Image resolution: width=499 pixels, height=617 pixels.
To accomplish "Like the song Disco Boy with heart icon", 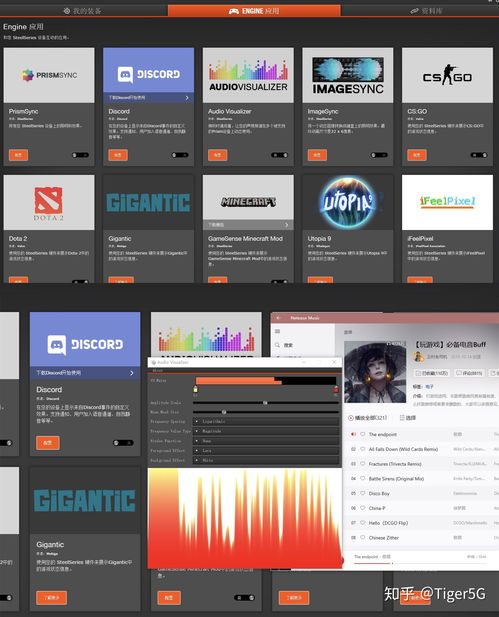I will click(362, 493).
